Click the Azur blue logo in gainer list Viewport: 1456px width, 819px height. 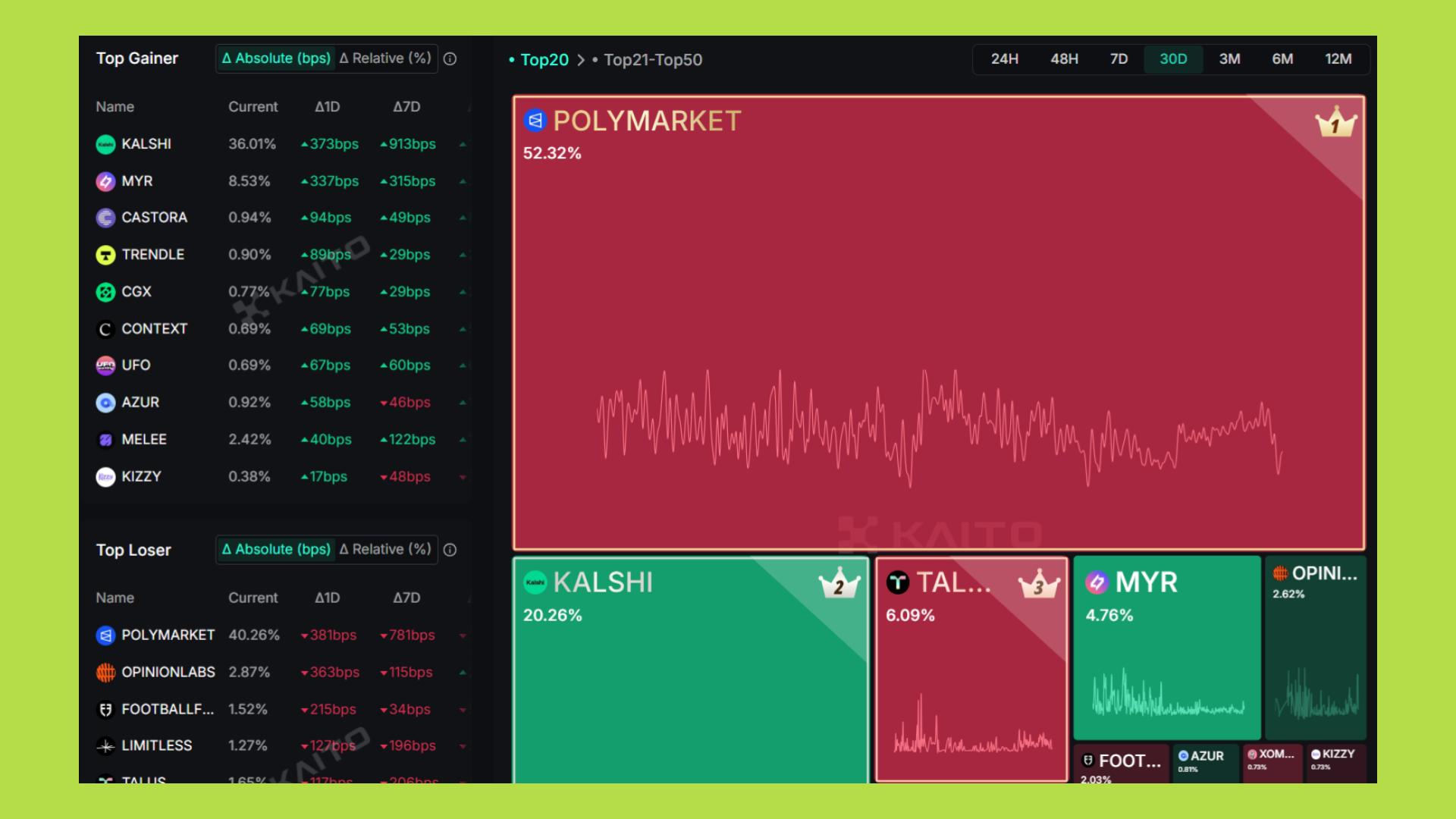point(105,403)
